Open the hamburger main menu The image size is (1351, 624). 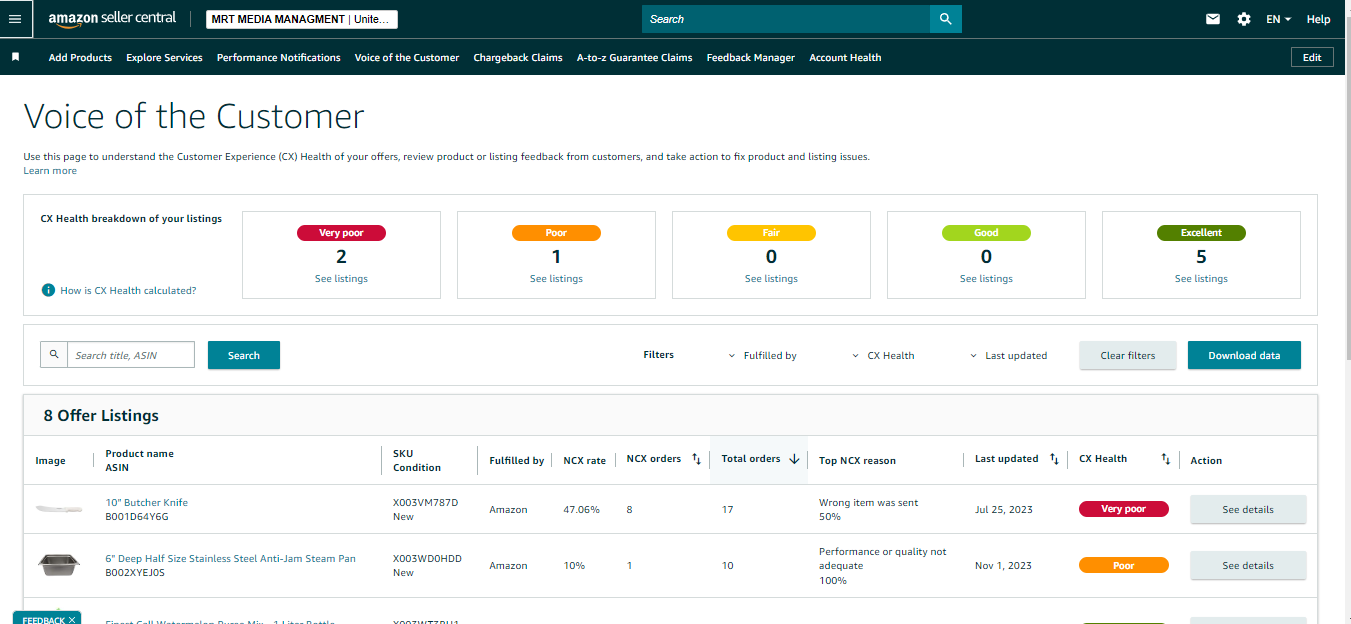pos(15,19)
